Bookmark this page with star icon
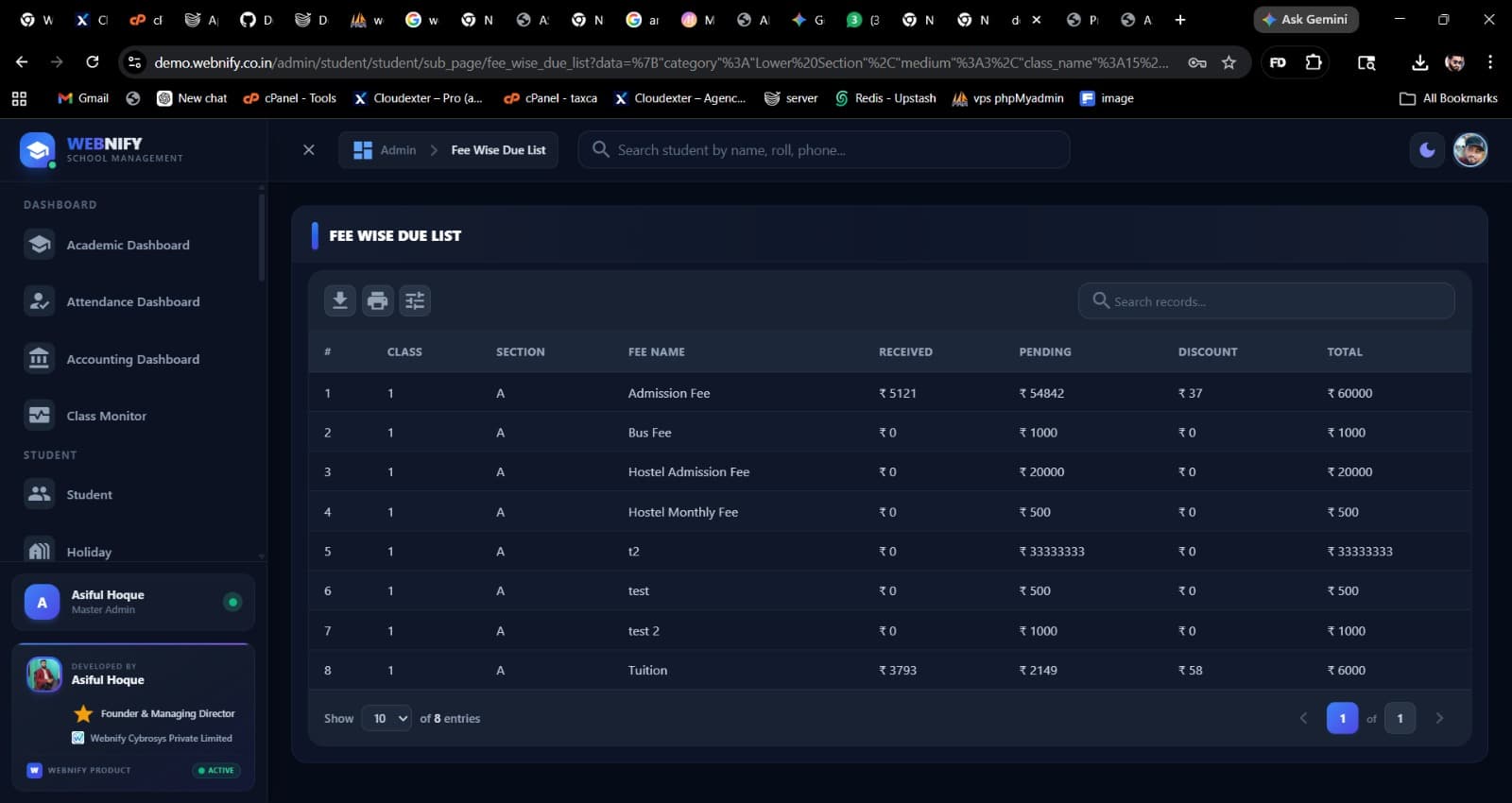The image size is (1512, 803). click(x=1228, y=62)
